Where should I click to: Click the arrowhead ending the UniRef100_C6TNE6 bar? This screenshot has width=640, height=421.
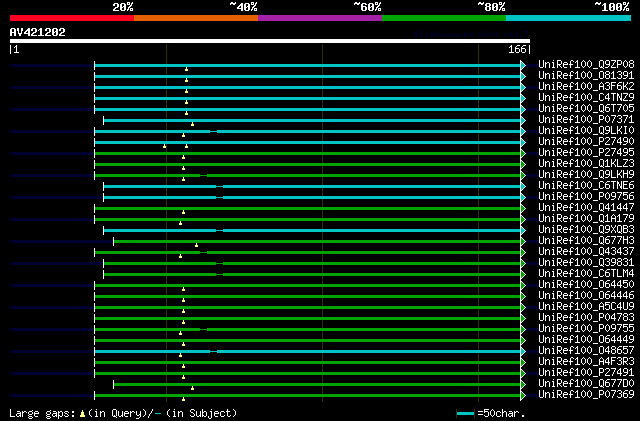(523, 187)
